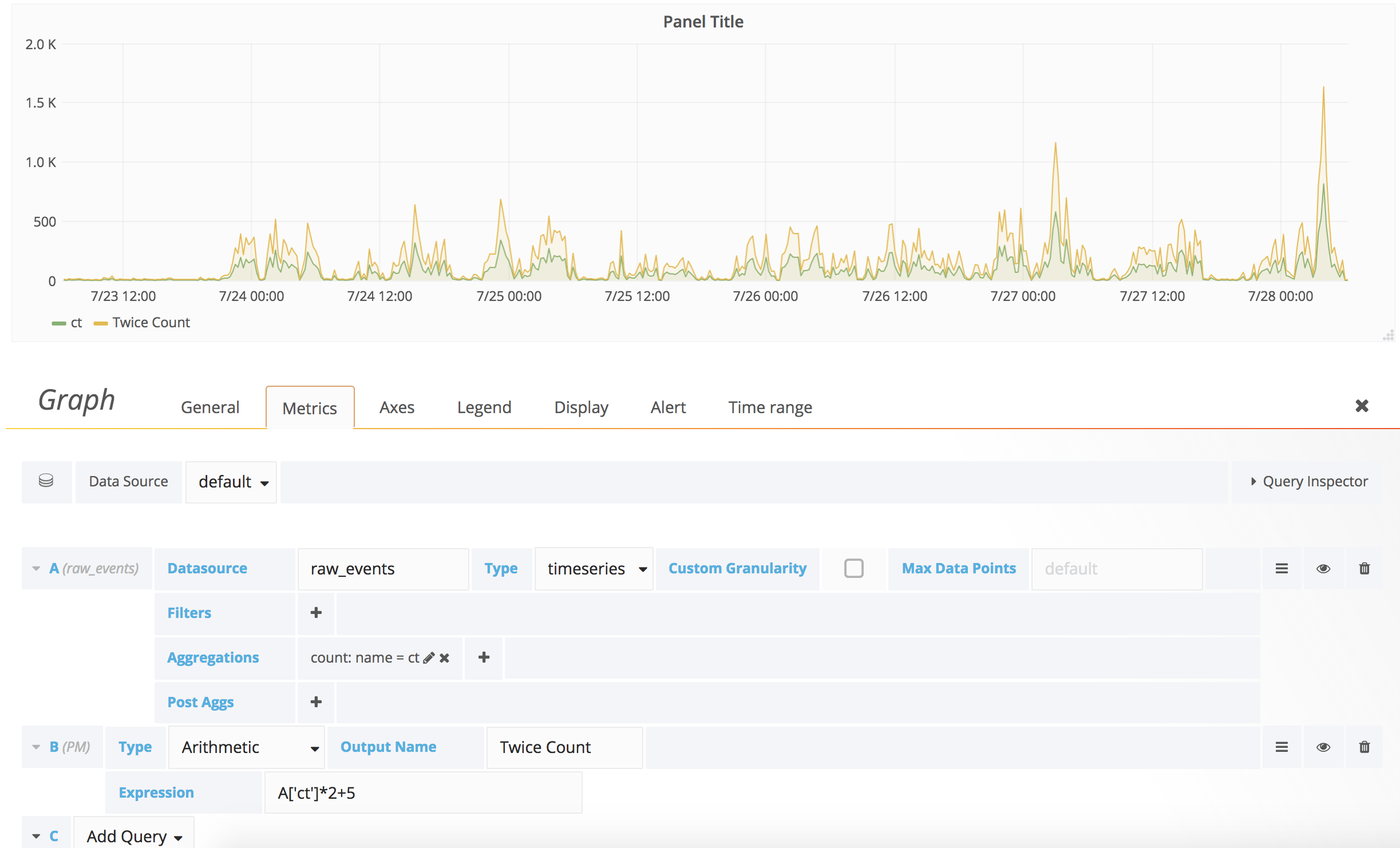This screenshot has height=848, width=1400.
Task: Open query B hamburger menu
Action: (1282, 747)
